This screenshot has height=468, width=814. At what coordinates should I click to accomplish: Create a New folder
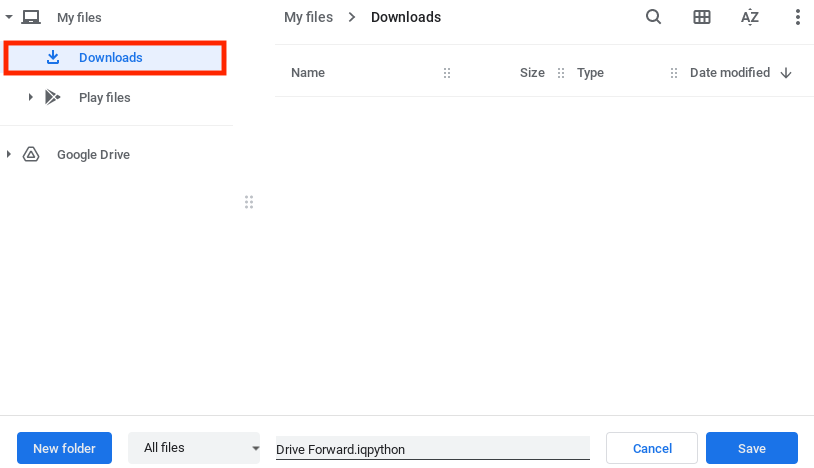click(x=64, y=448)
